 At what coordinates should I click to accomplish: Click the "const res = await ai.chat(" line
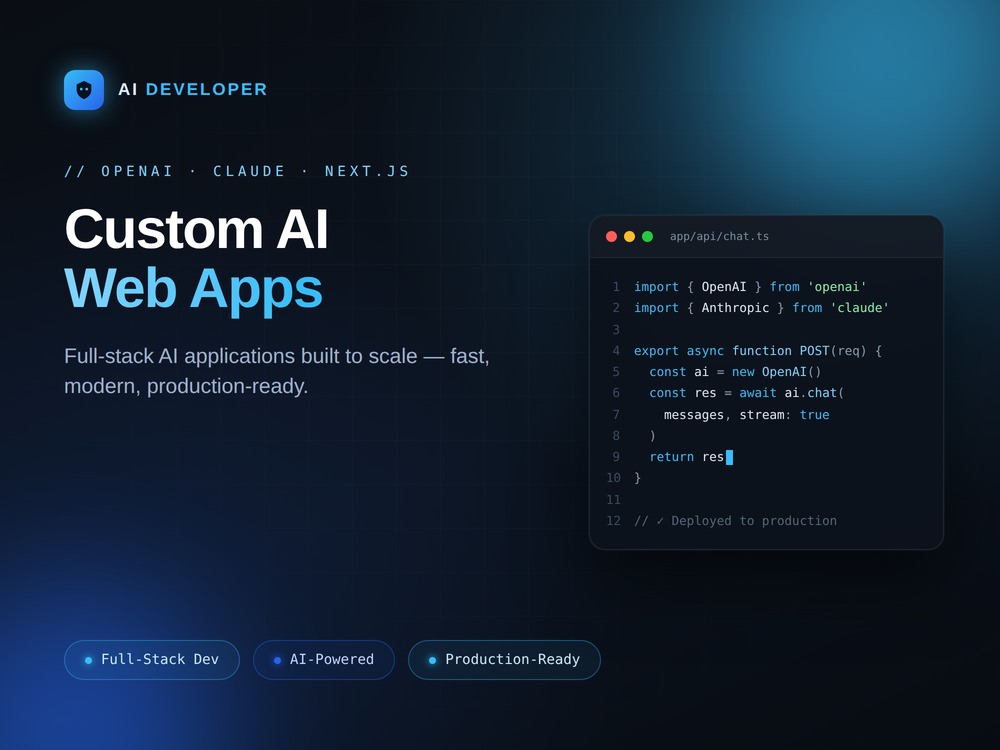[747, 393]
